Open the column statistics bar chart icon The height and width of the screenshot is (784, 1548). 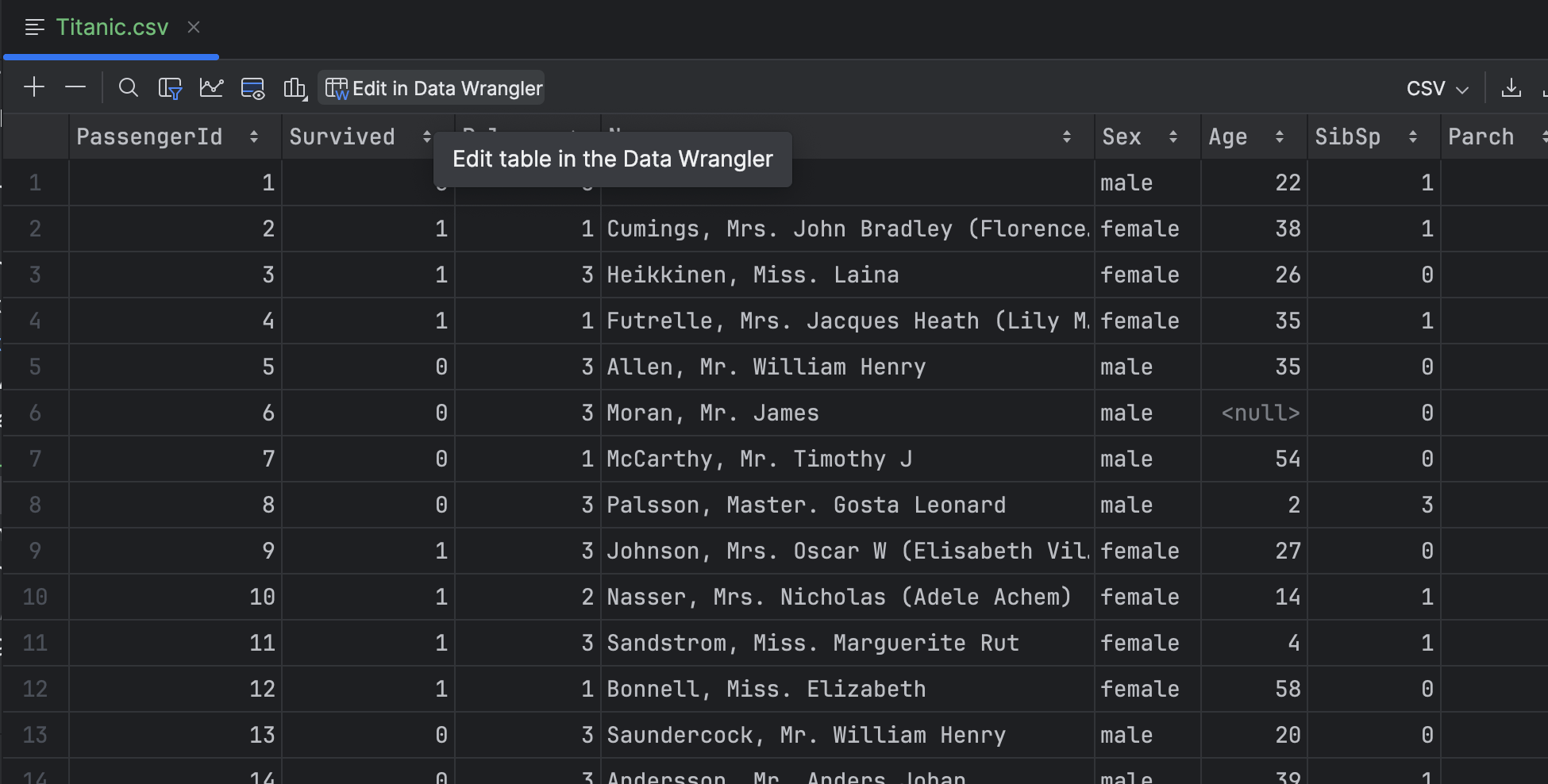pos(295,88)
